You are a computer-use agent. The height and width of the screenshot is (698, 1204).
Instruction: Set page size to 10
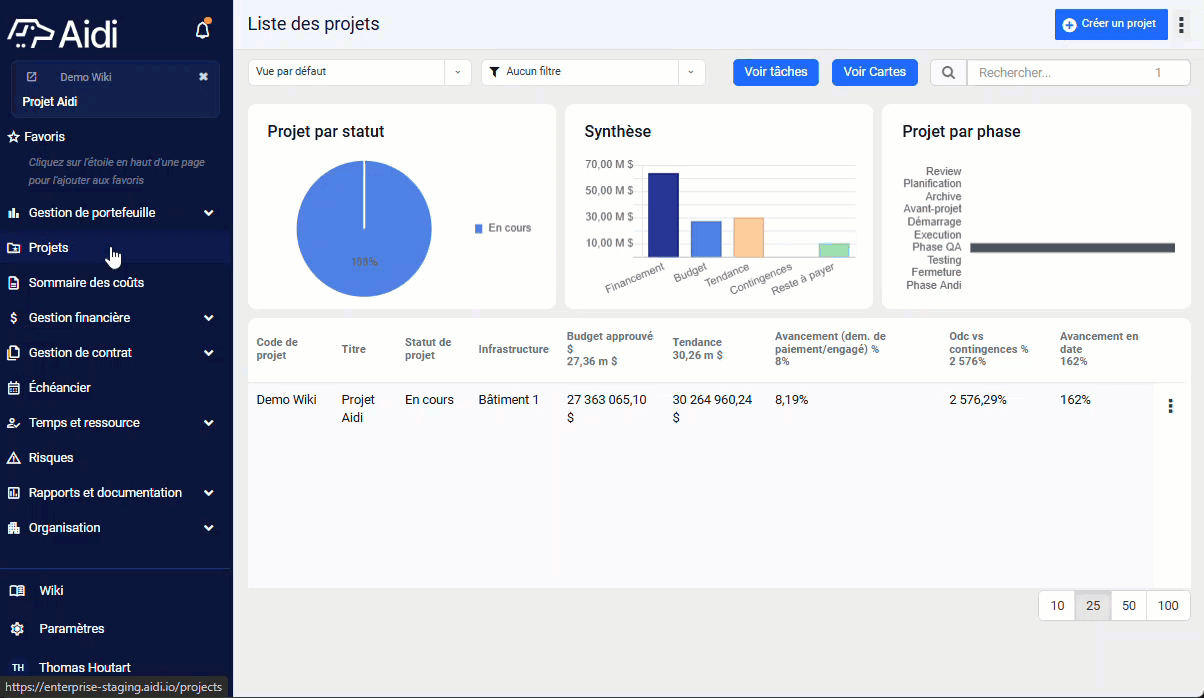pos(1057,606)
